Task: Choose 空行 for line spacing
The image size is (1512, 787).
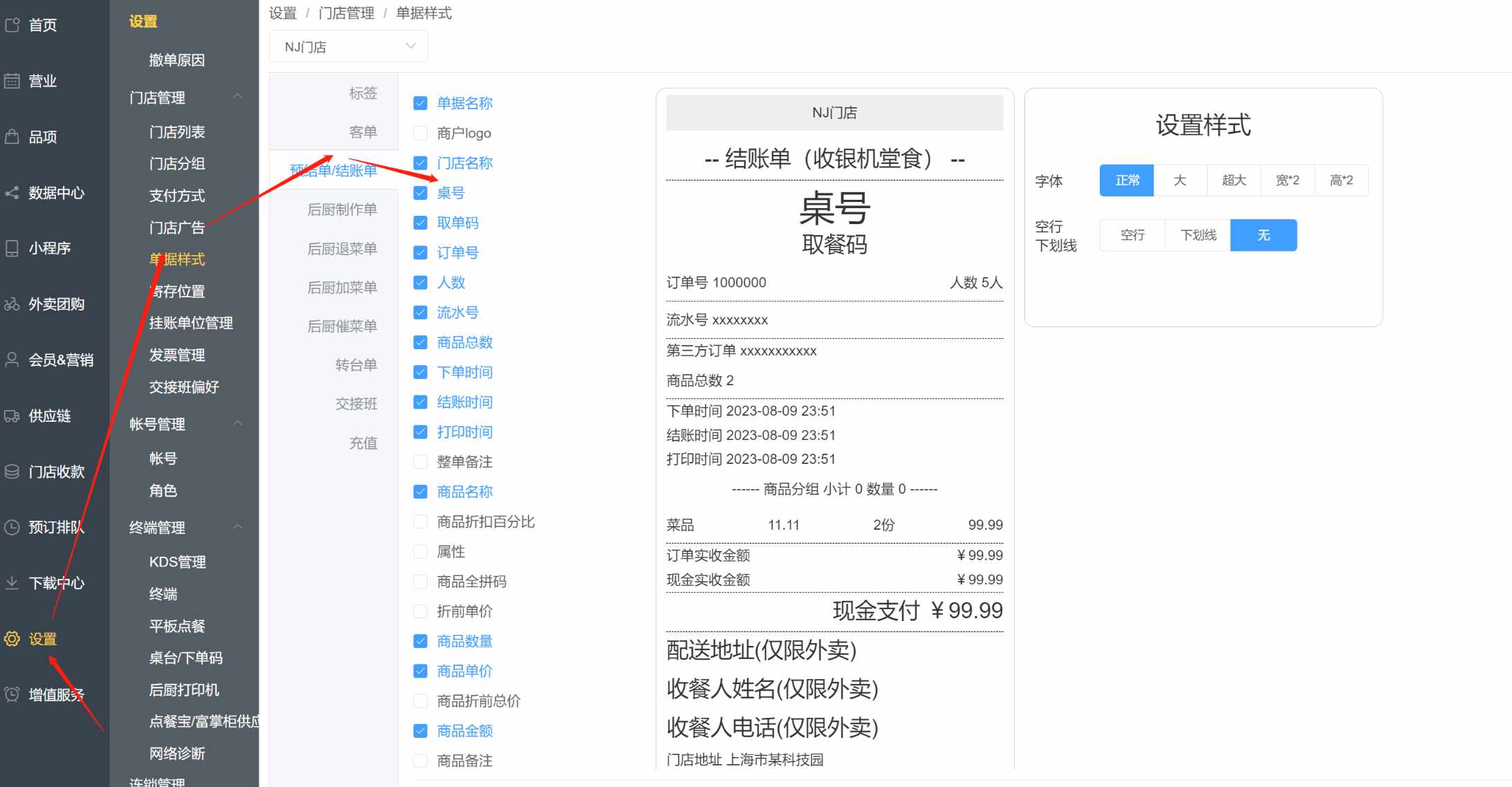Action: 1132,235
